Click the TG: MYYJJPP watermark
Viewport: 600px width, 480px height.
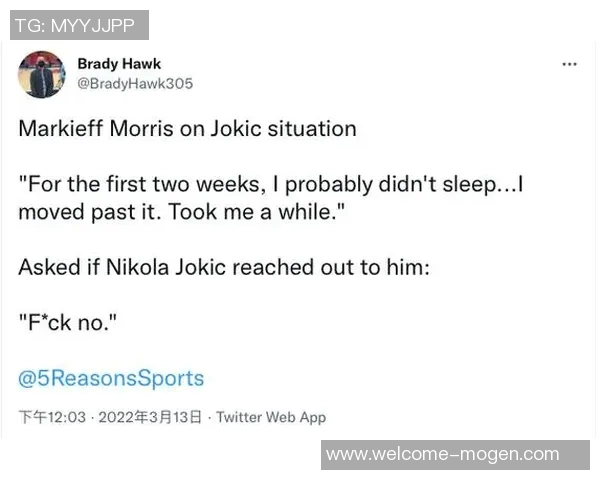(79, 25)
